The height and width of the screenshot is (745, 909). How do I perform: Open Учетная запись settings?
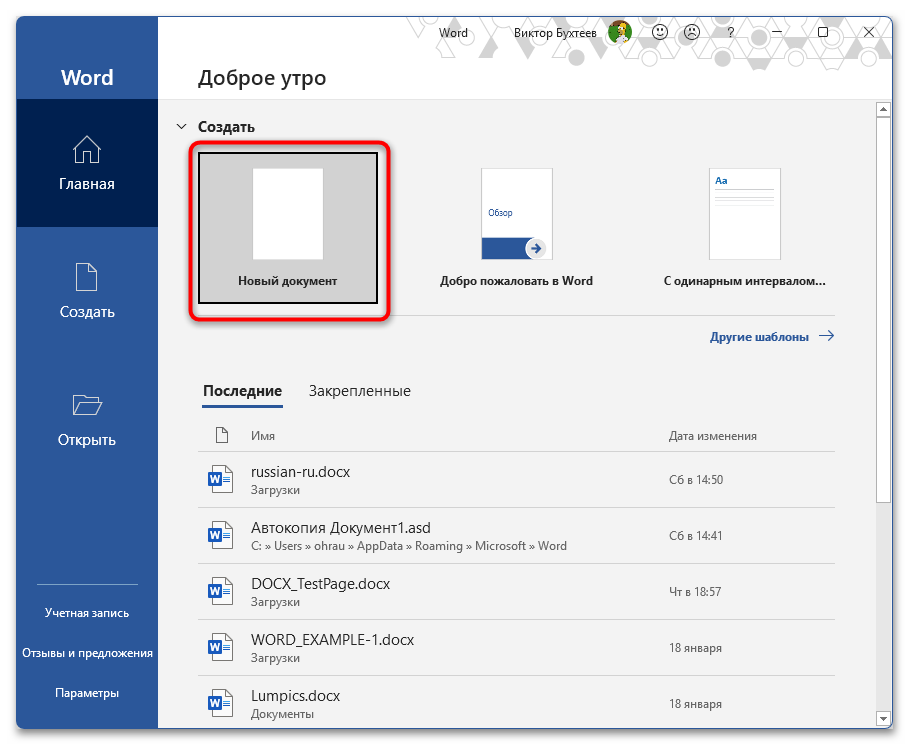tap(87, 612)
